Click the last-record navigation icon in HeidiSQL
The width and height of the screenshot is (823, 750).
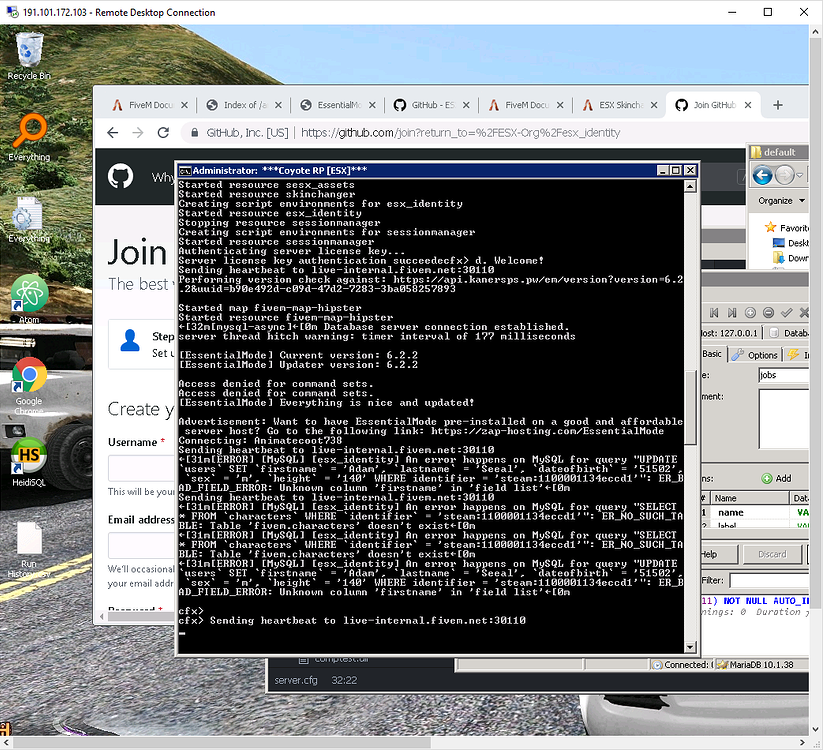pyautogui.click(x=731, y=312)
